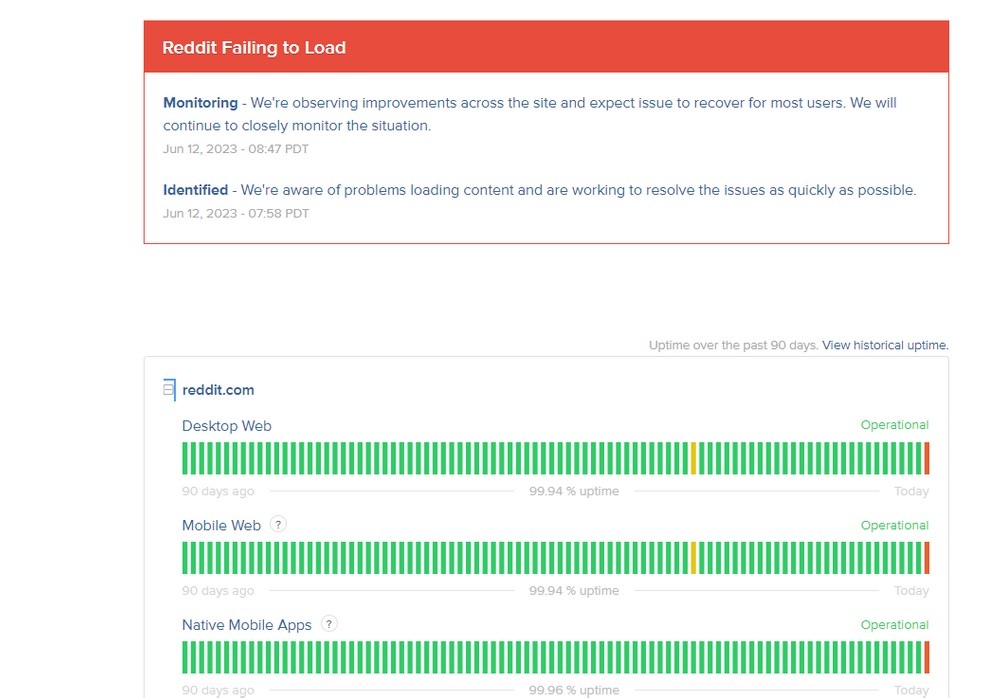The image size is (1000, 698).
Task: Click timestamp Jun 12, 2023 - 08:47 PDT
Action: [x=236, y=149]
